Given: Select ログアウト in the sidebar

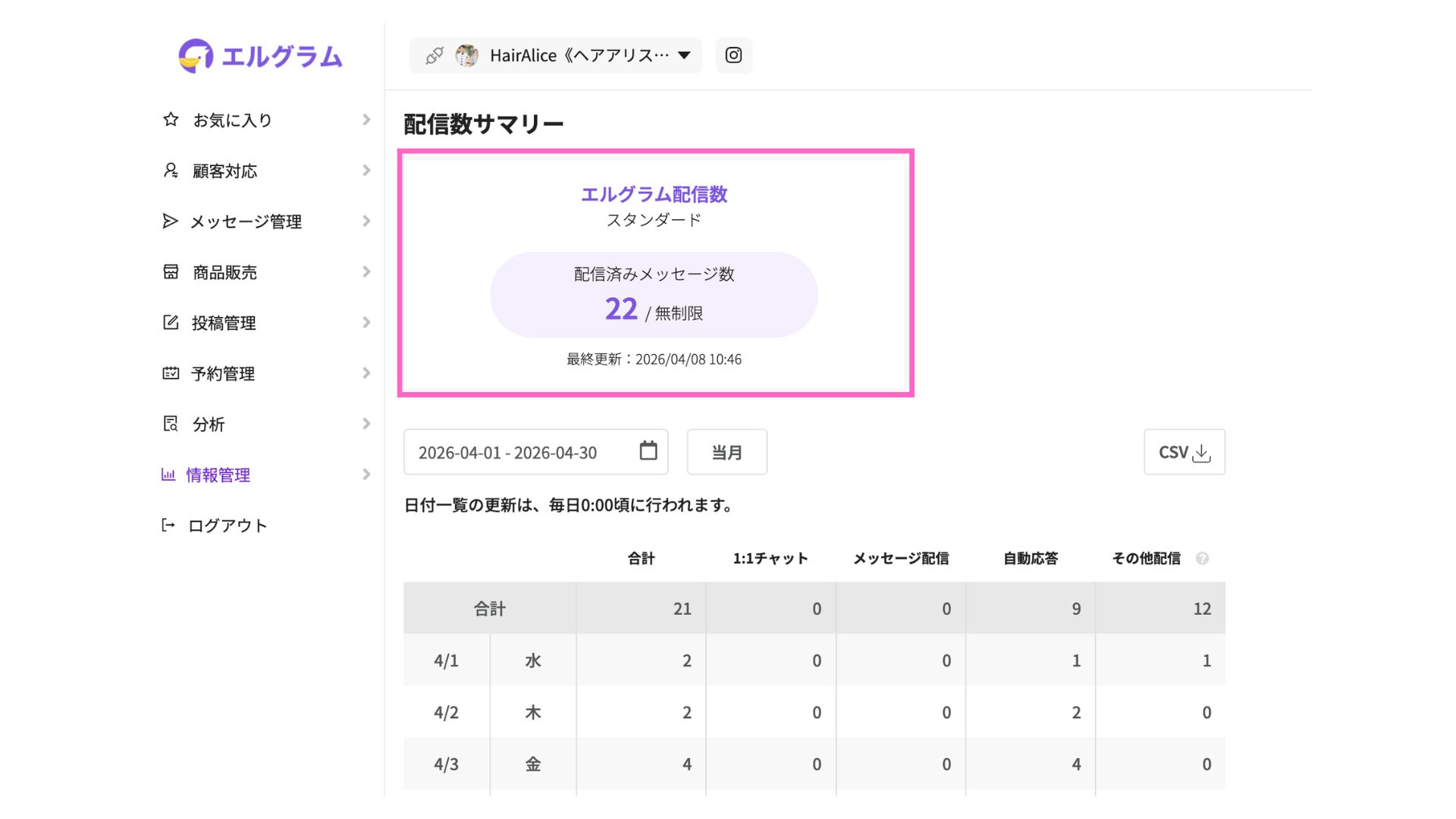Looking at the screenshot, I should [x=227, y=526].
